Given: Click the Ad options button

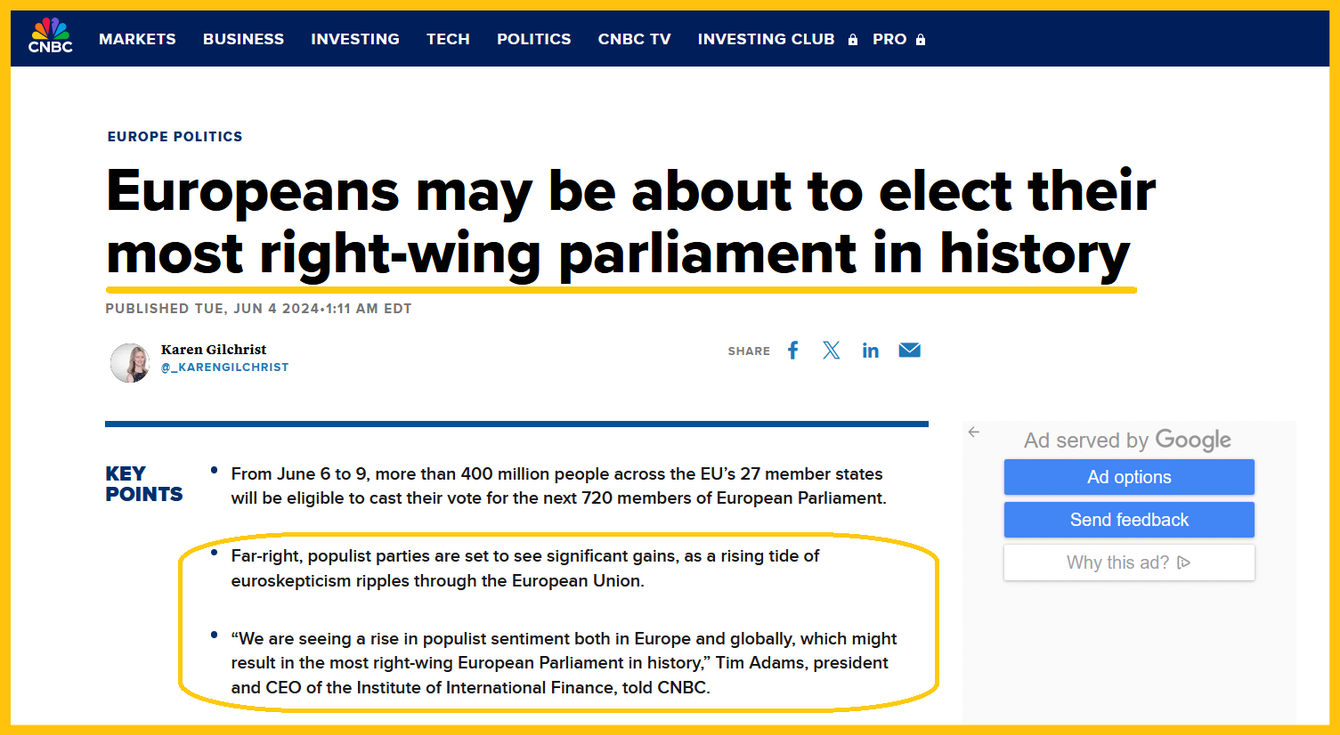Looking at the screenshot, I should tap(1129, 477).
